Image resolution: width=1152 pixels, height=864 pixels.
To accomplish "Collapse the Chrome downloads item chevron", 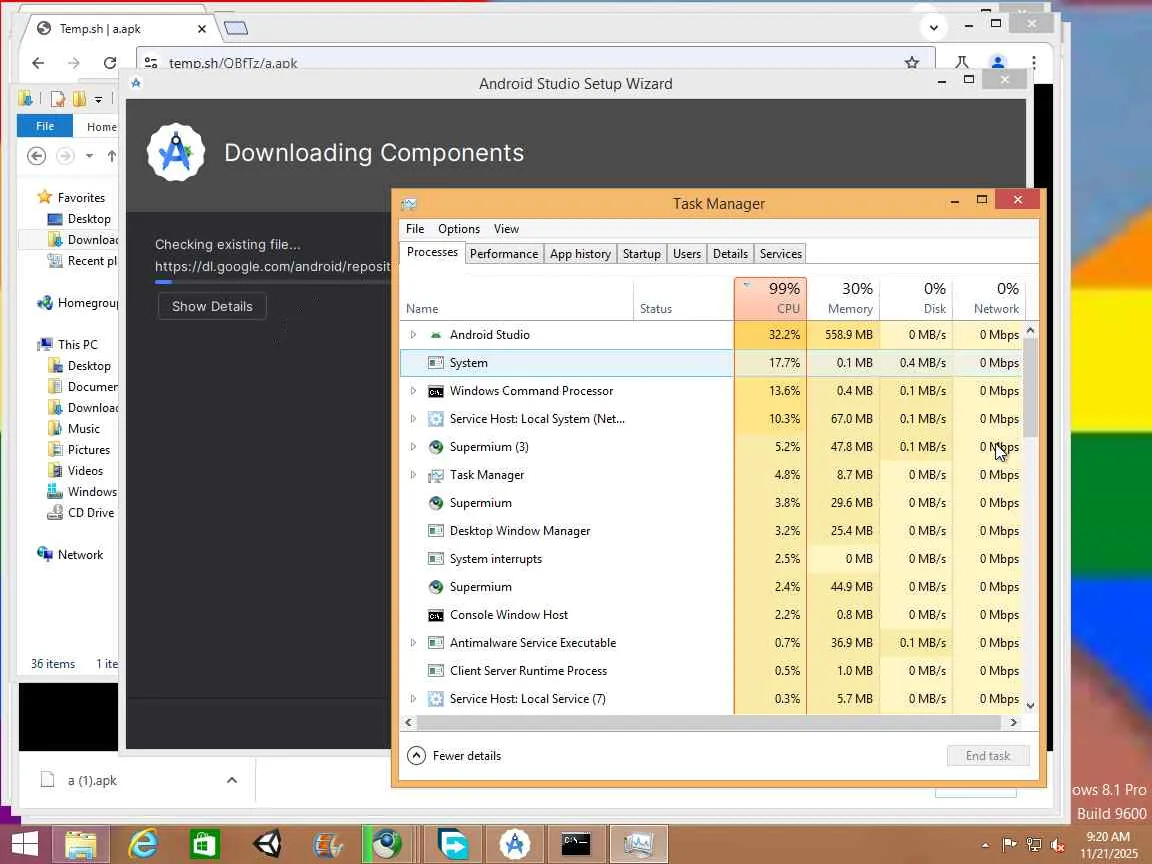I will [x=231, y=780].
